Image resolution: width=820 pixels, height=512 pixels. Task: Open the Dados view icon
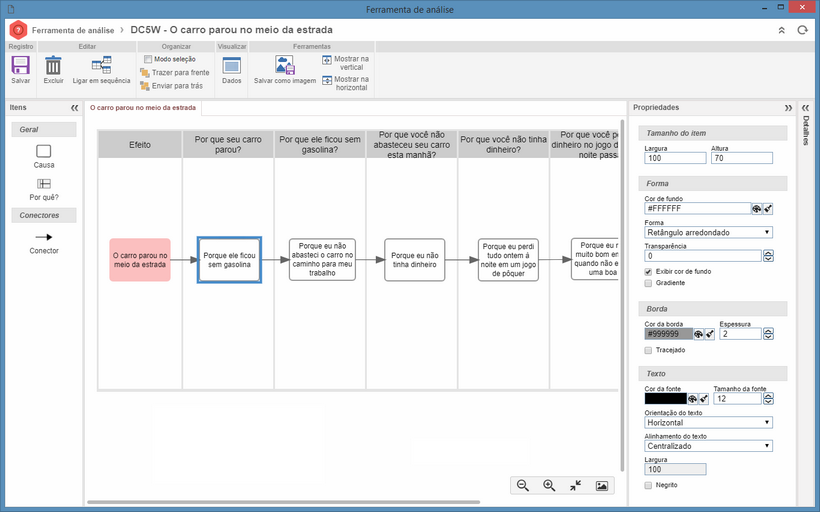[232, 66]
